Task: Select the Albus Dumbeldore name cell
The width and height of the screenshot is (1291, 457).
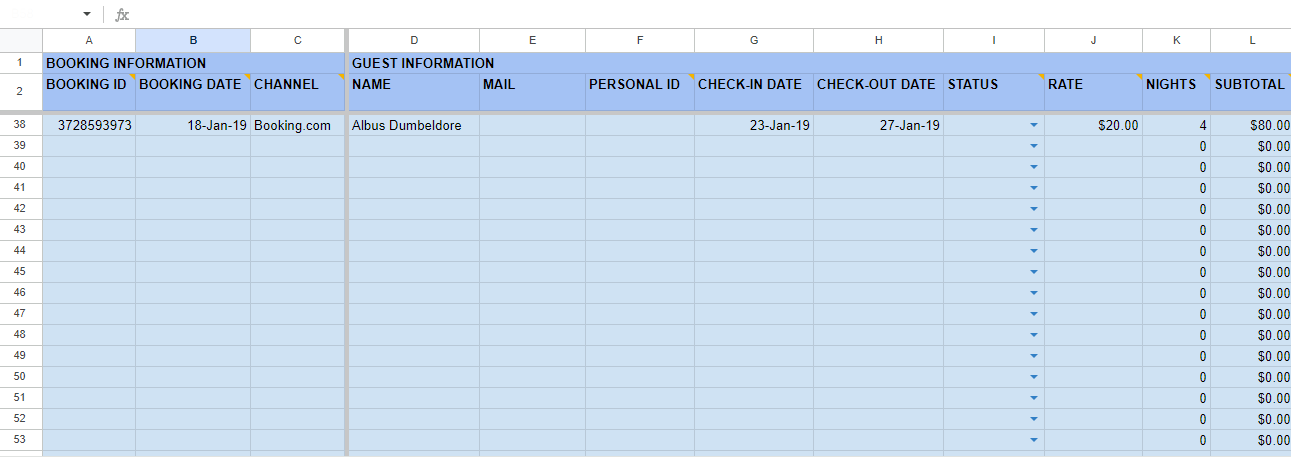Action: [x=414, y=125]
